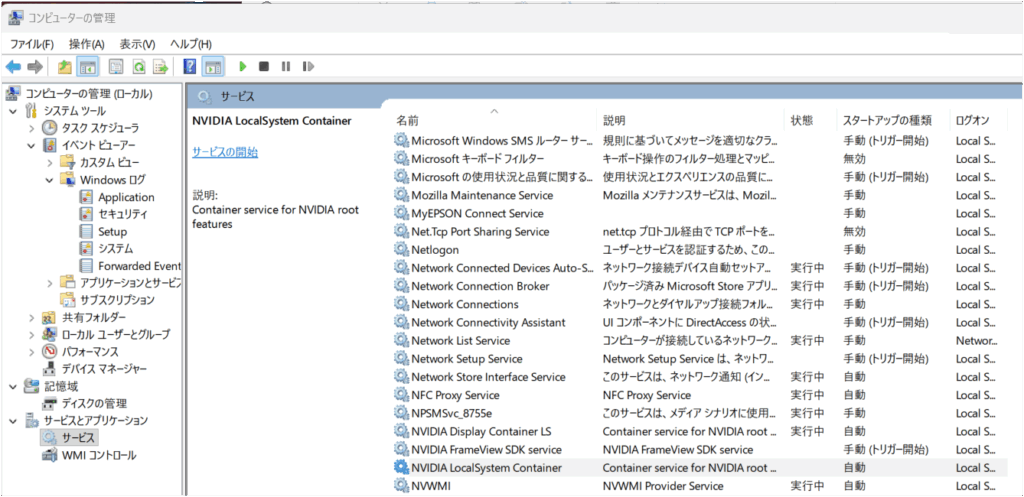Collapse the Windows ログ tree node
The image size is (1024, 497).
coord(49,180)
